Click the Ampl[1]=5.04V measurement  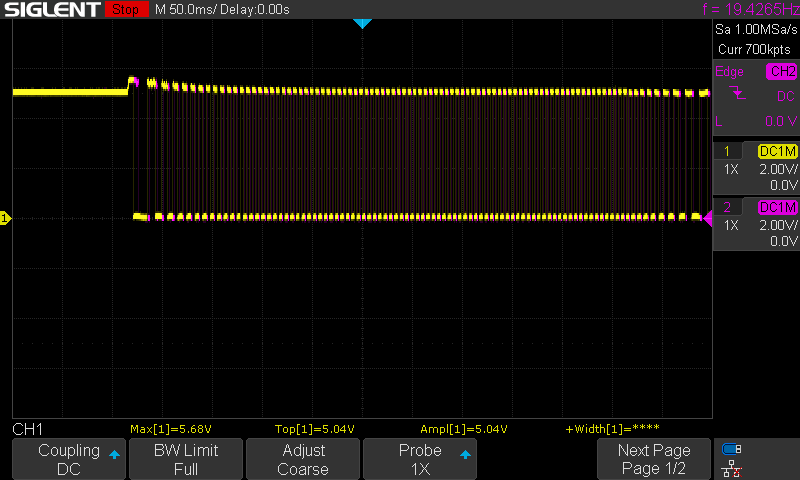[x=463, y=429]
